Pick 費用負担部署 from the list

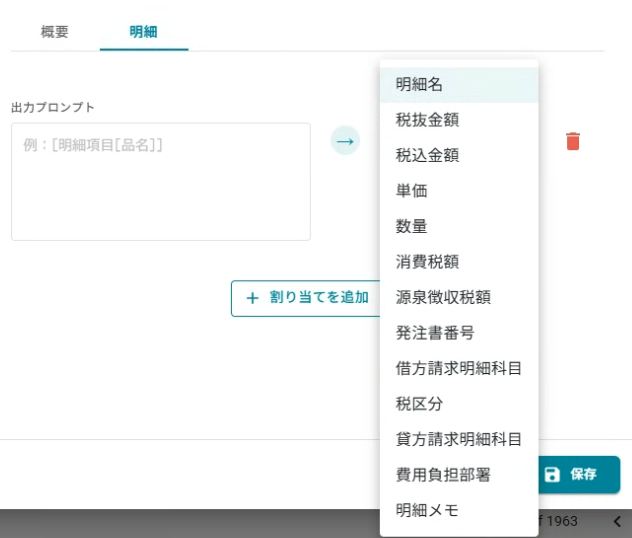(x=459, y=474)
